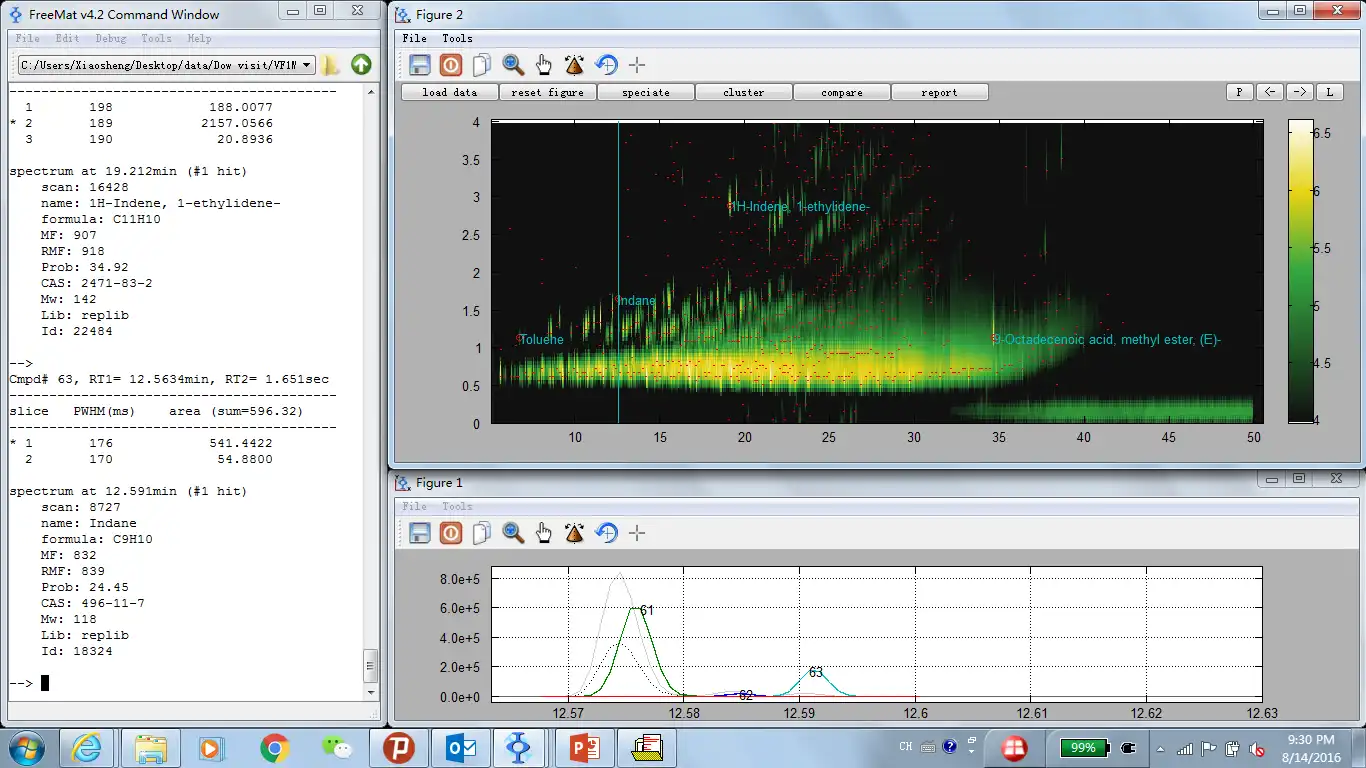Click the Save icon in Figure 1 toolbar

click(420, 533)
